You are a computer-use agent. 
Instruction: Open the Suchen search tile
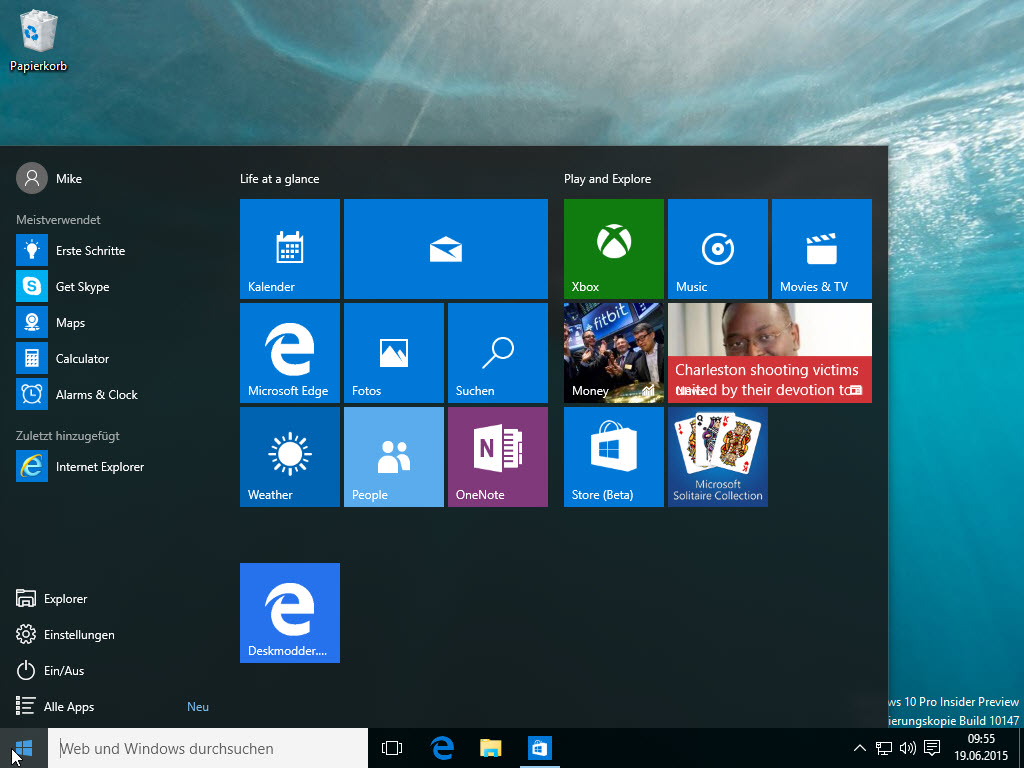point(498,353)
